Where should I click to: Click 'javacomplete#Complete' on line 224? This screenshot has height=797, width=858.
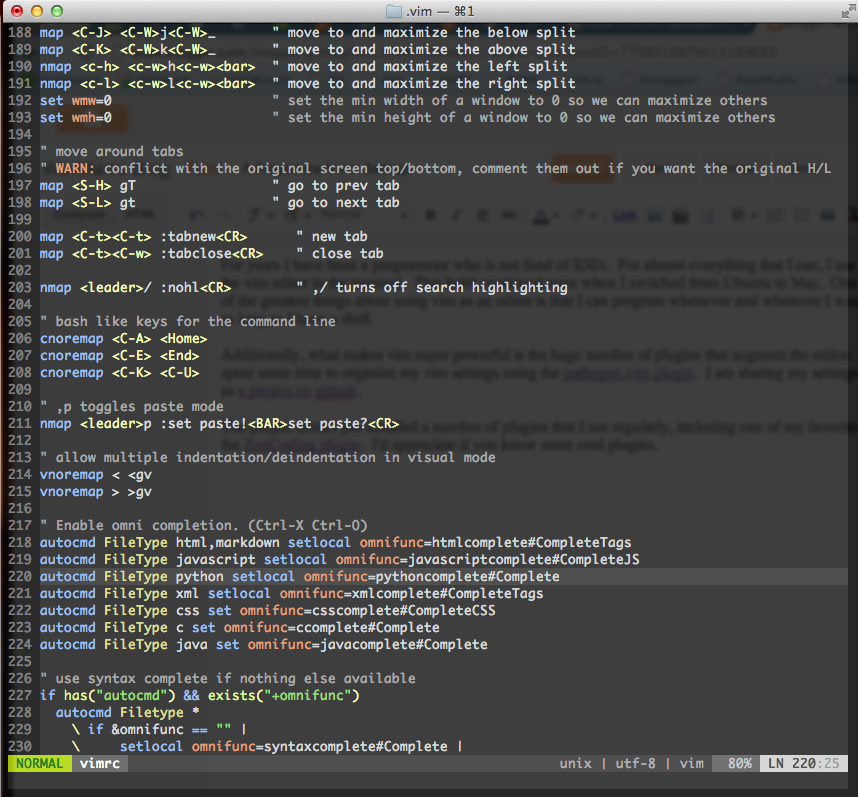tap(404, 644)
